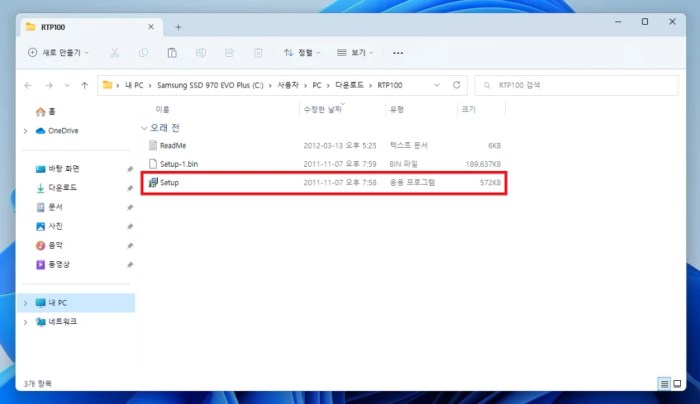
Task: Click the Setup application icon
Action: coord(153,182)
